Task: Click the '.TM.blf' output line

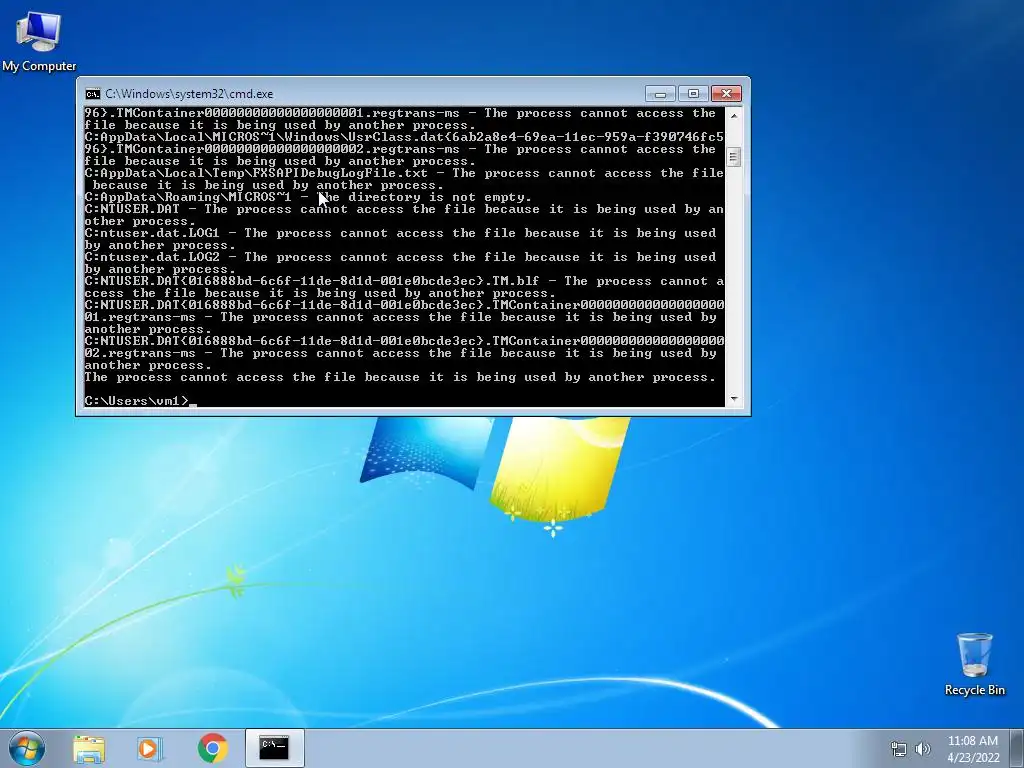Action: click(404, 281)
